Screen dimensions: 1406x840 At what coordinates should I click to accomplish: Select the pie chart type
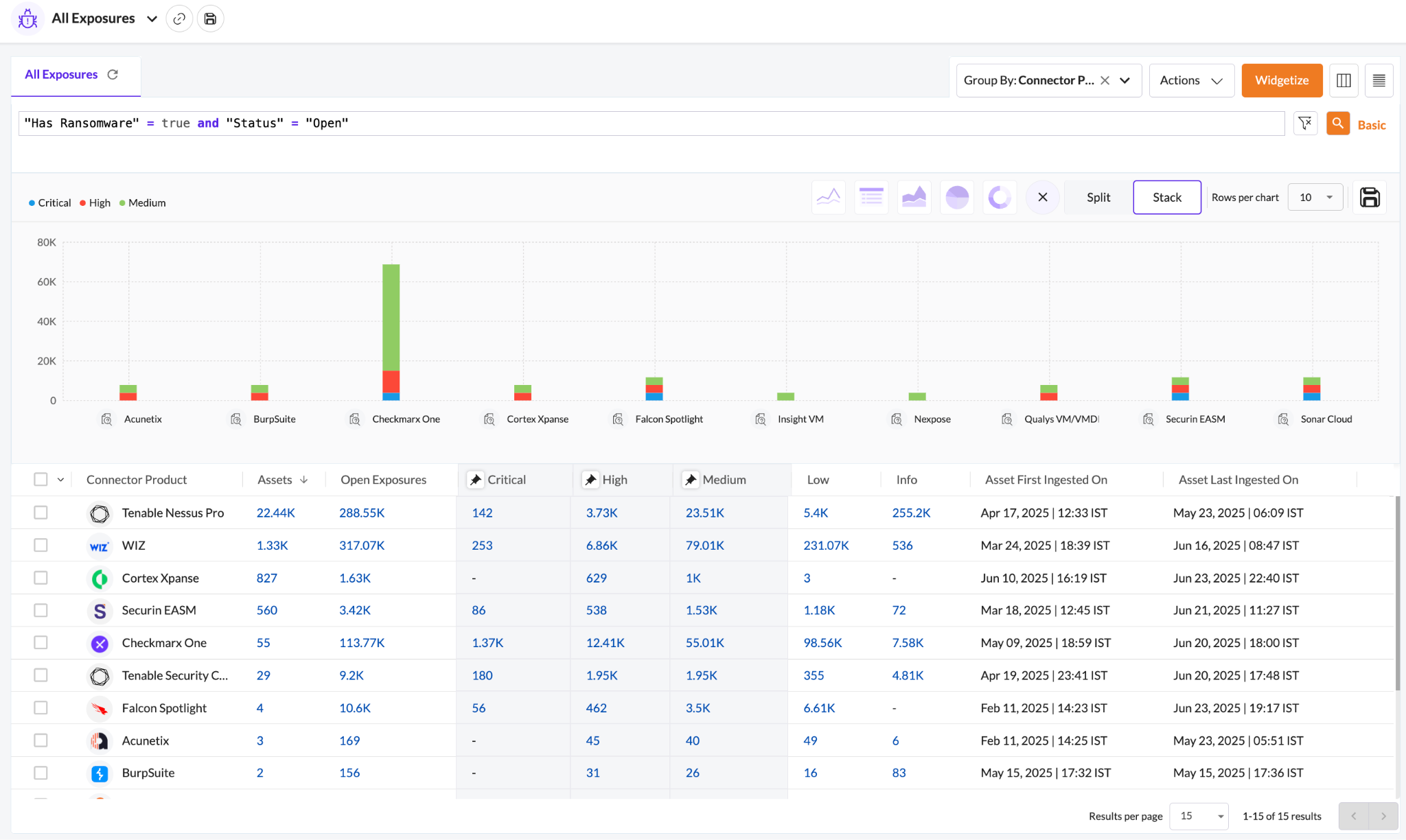click(x=957, y=198)
